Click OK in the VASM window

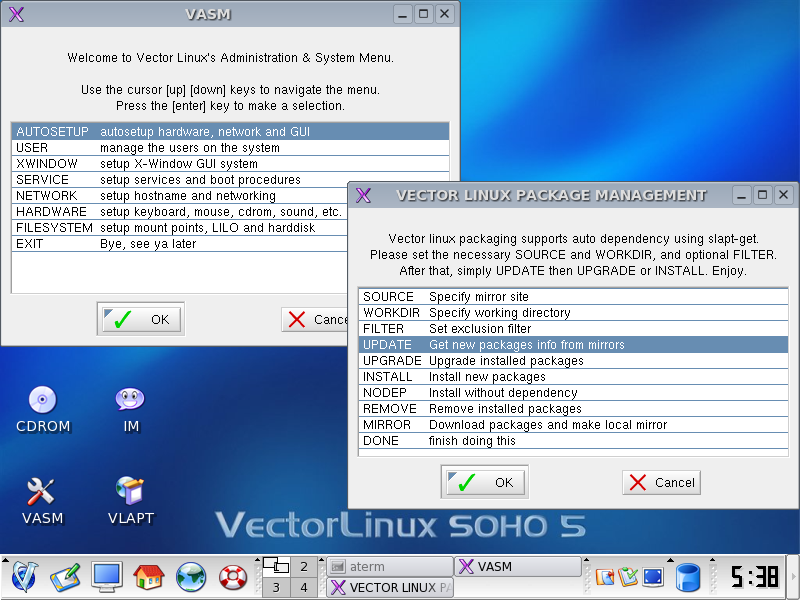[141, 319]
